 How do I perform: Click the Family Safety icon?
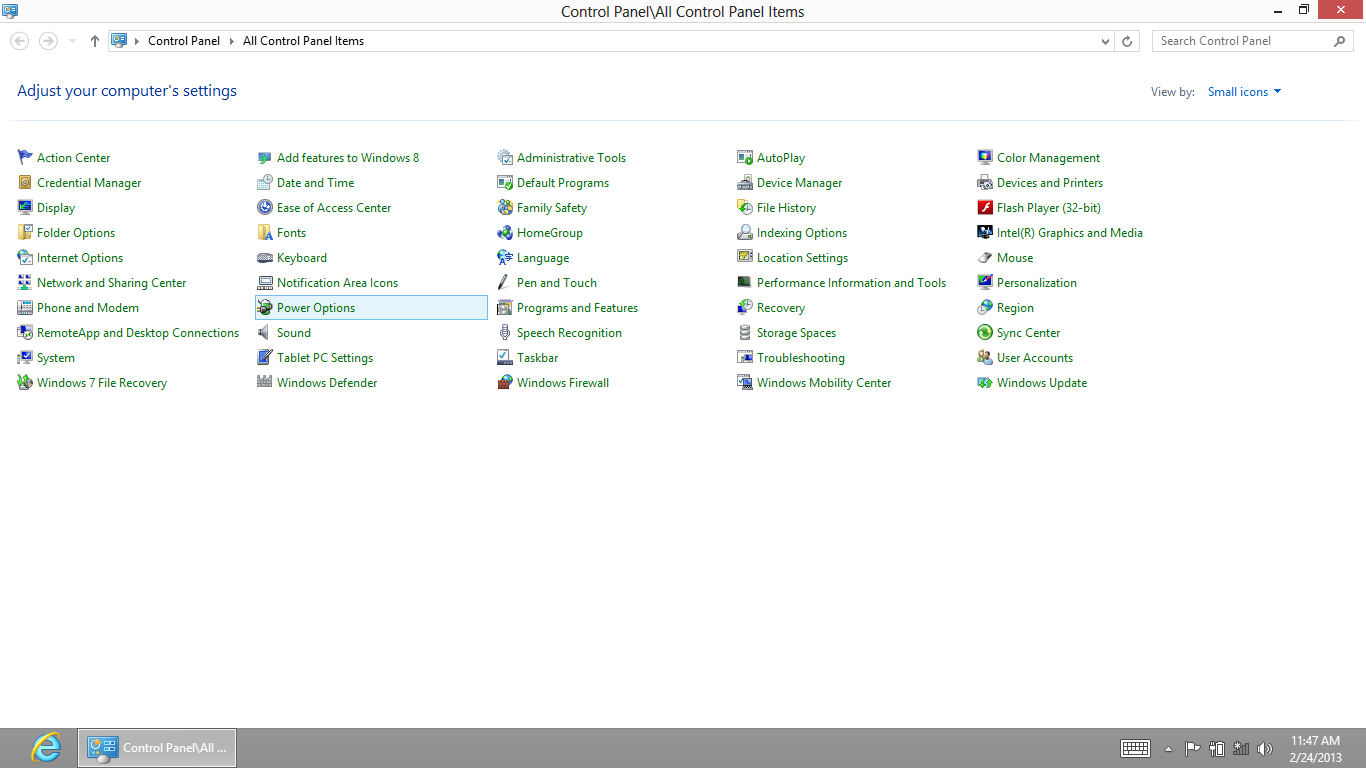point(505,208)
